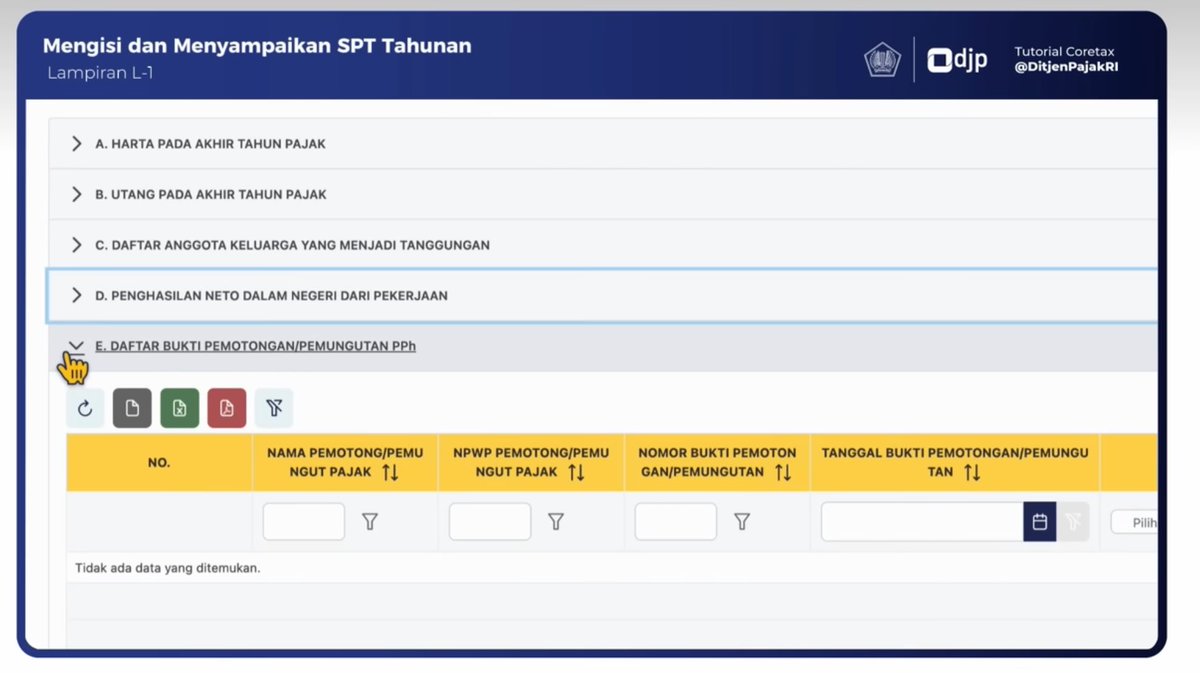
Task: Open the calendar picker for Tanggal Bukti Pemotongan
Action: 1040,521
